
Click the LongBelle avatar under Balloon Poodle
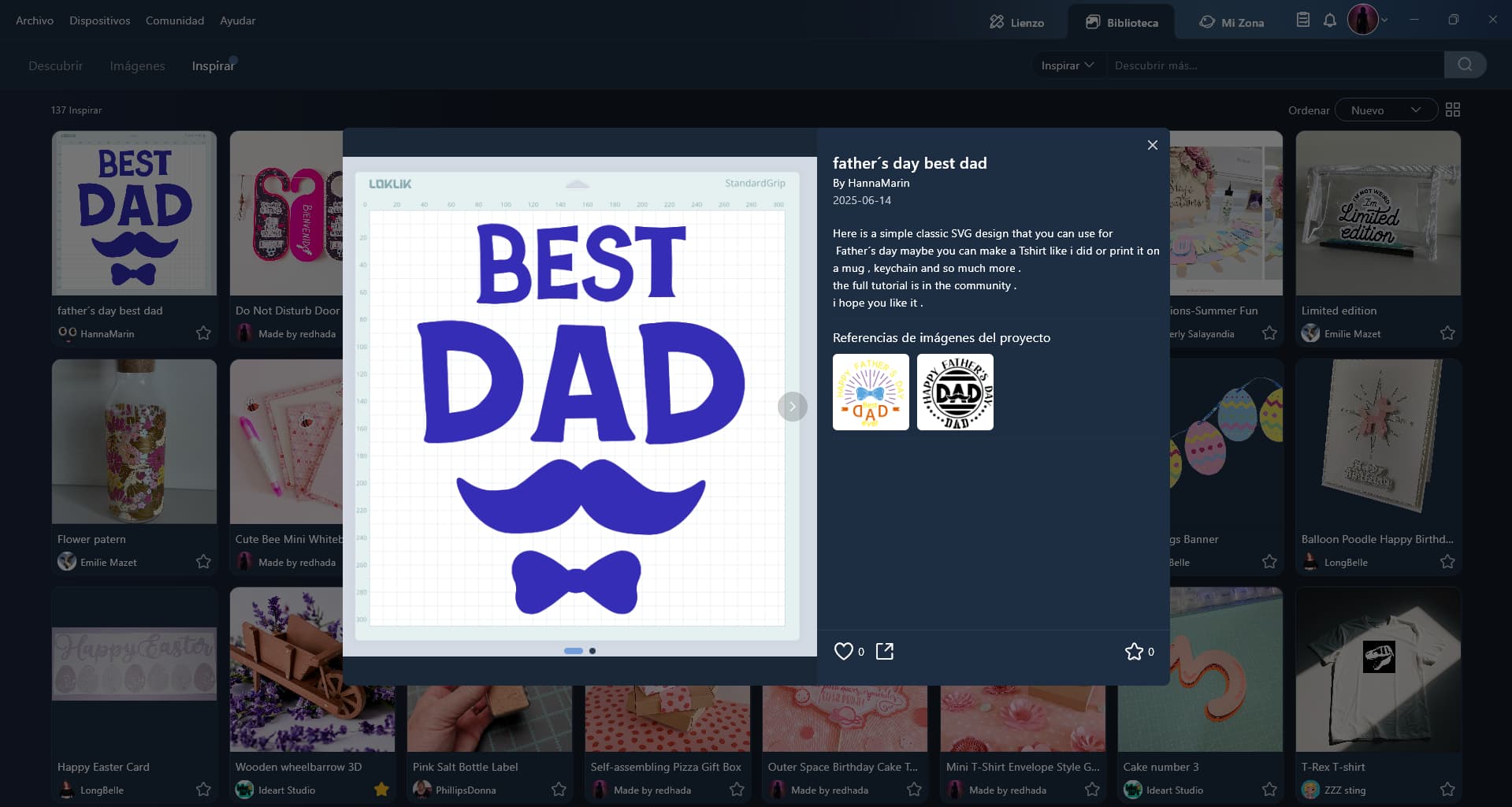coord(1310,561)
